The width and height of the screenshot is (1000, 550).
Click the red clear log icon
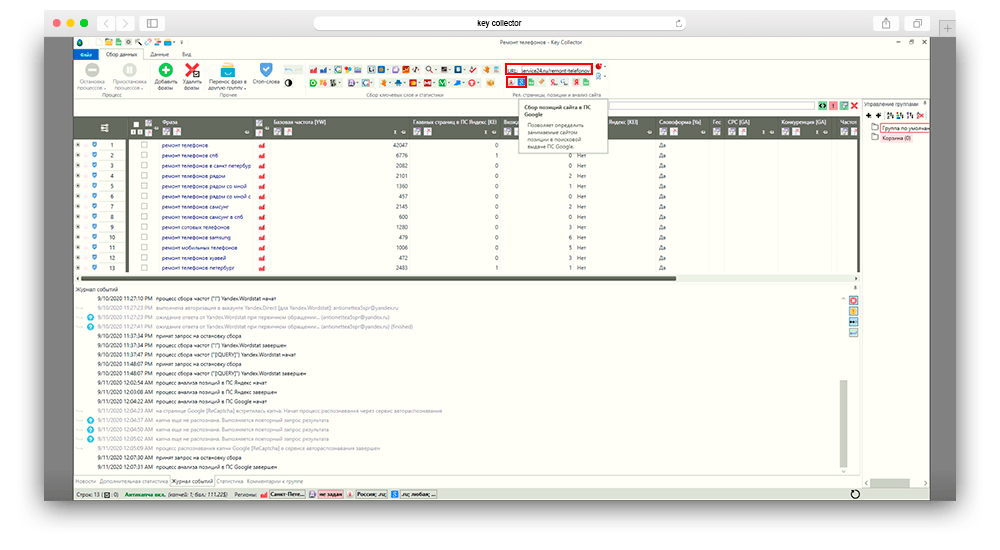pos(853,301)
